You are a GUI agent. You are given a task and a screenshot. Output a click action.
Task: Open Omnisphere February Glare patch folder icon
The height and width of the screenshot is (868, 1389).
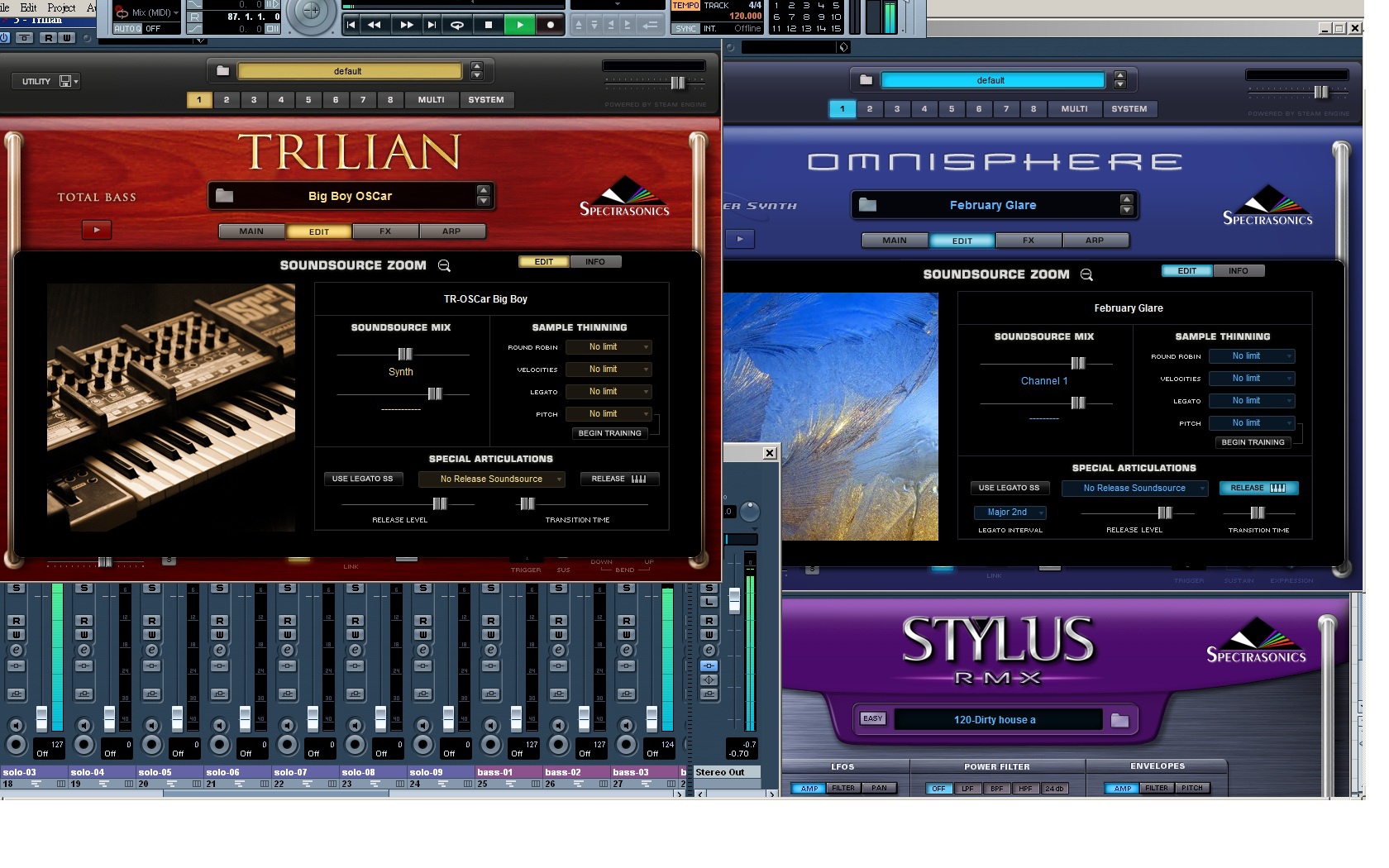[x=867, y=205]
